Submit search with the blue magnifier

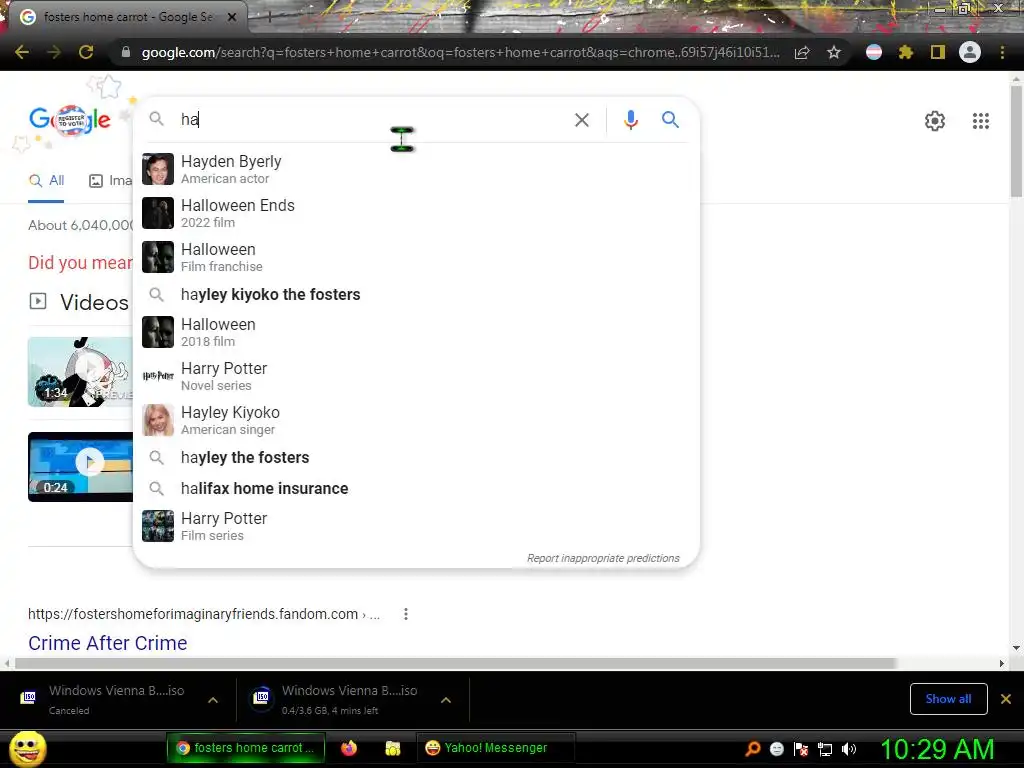point(670,120)
